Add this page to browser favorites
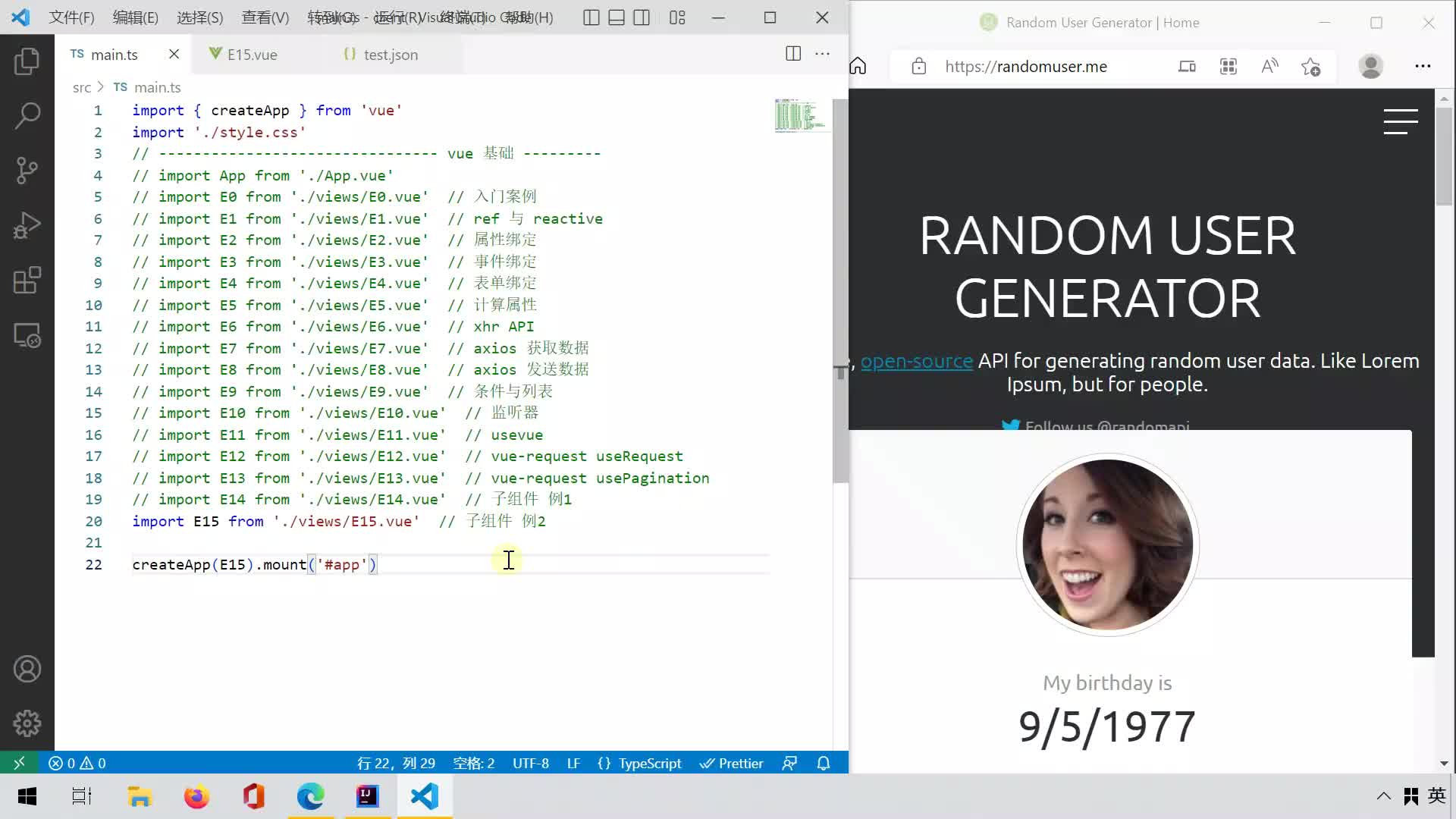 pos(1311,67)
